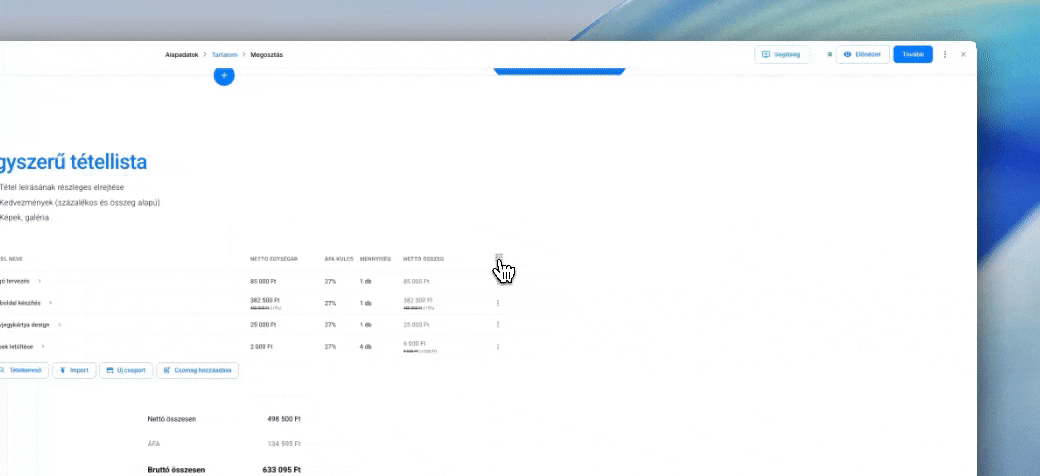Click the Import button
The height and width of the screenshot is (476, 1040).
tap(74, 370)
